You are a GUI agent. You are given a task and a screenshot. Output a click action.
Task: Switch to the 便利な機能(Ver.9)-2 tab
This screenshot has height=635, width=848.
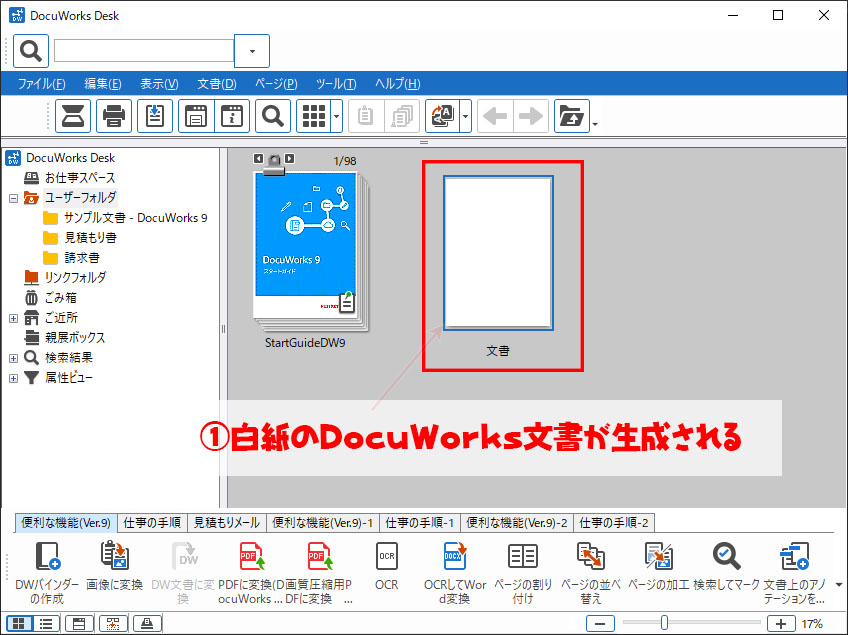click(517, 522)
